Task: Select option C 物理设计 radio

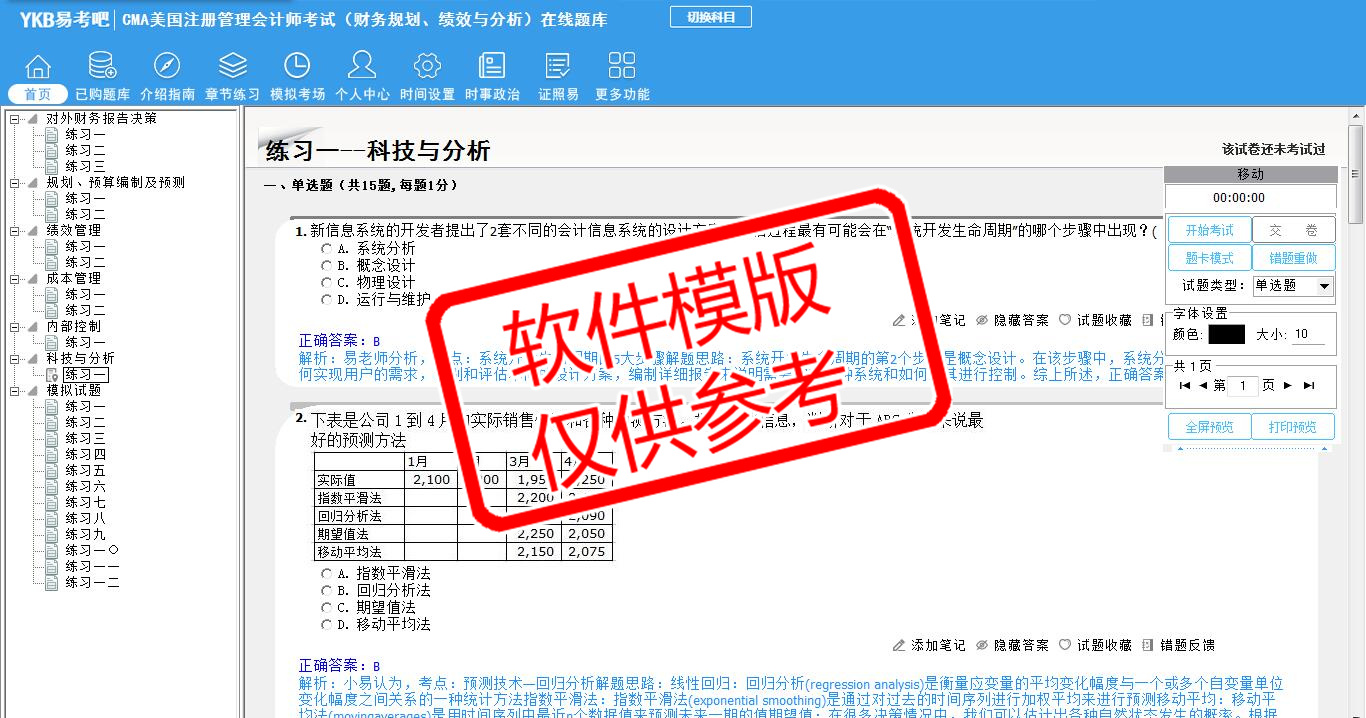Action: (326, 282)
